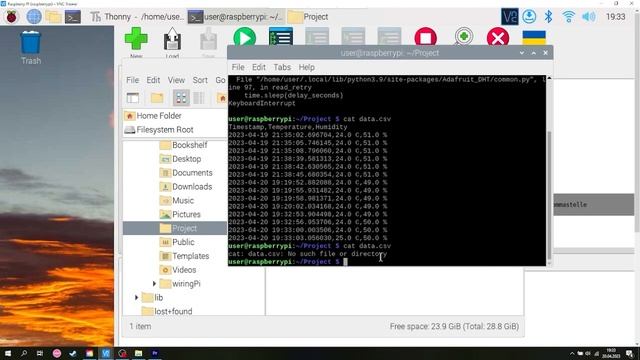Expand the lib folder tree arrow

click(x=136, y=298)
